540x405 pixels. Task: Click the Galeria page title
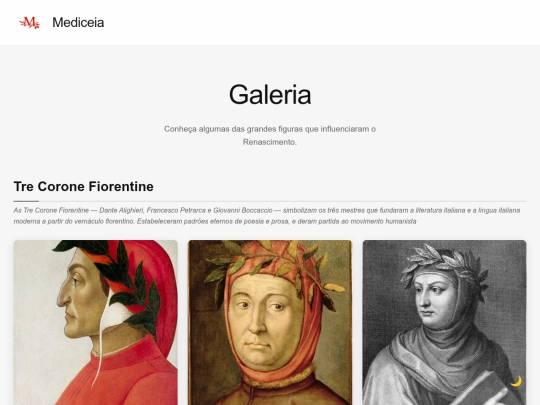tap(270, 95)
